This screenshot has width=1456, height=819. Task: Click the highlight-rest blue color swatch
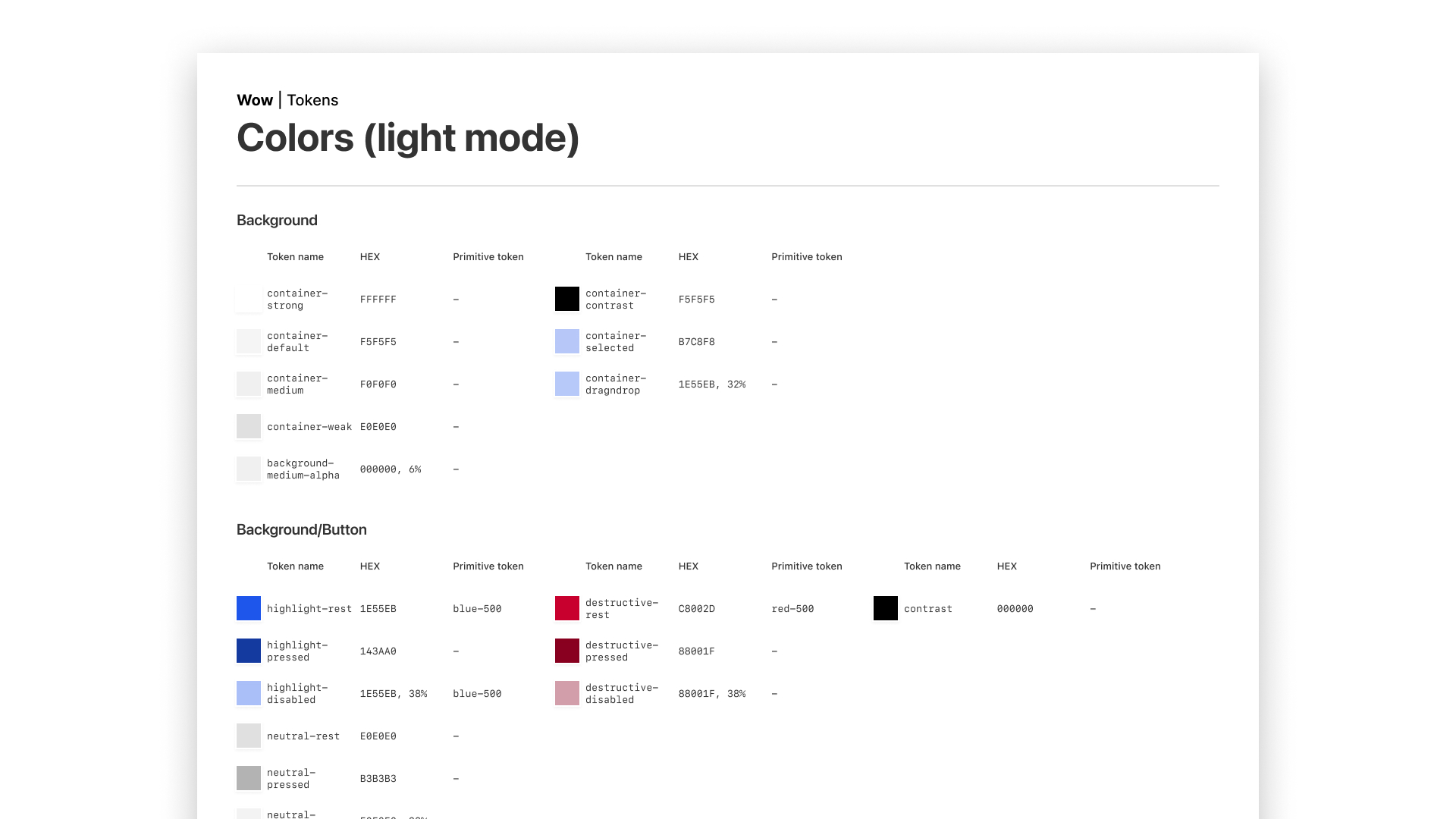click(249, 608)
